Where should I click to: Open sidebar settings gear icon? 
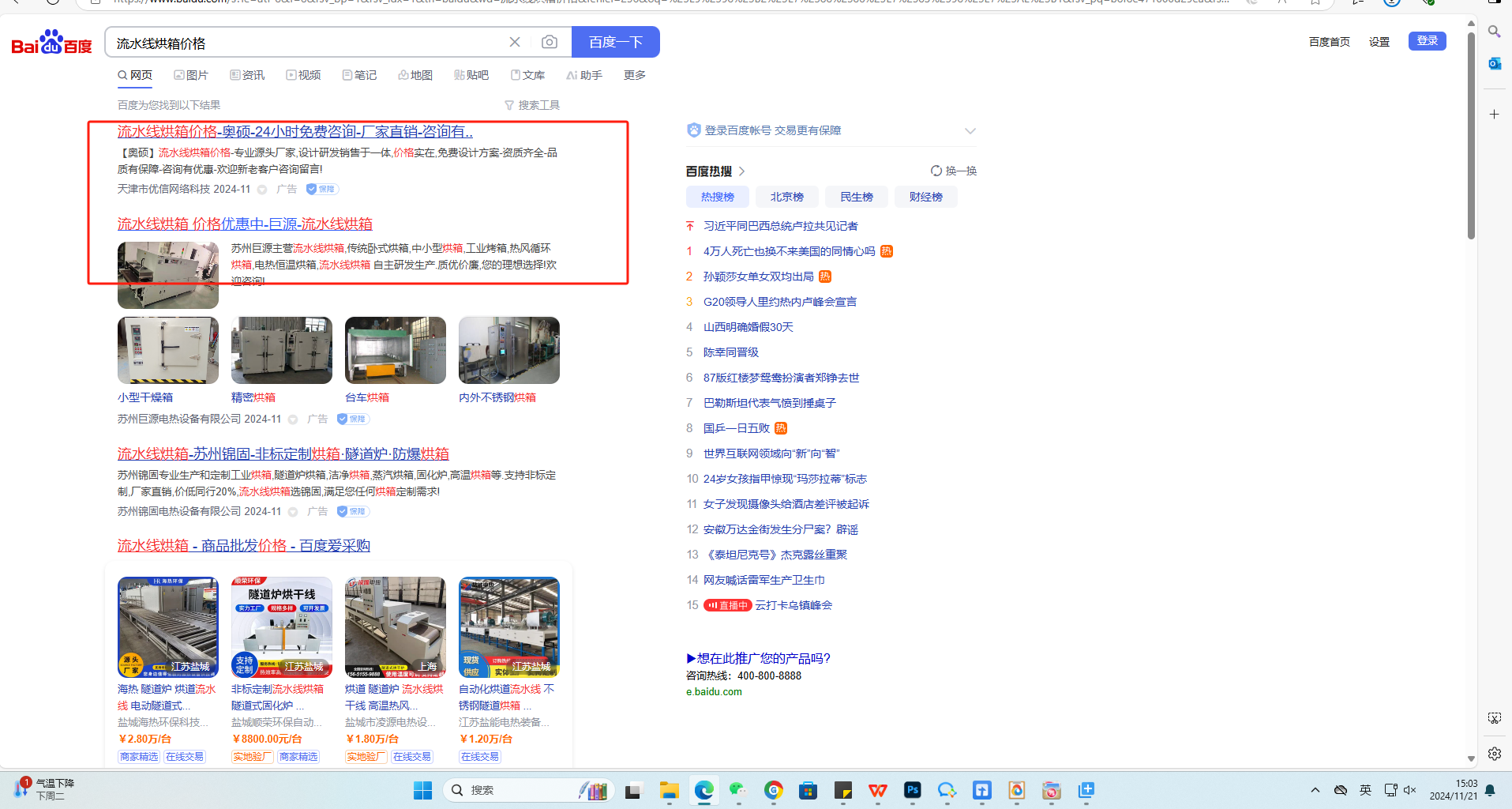pos(1494,754)
